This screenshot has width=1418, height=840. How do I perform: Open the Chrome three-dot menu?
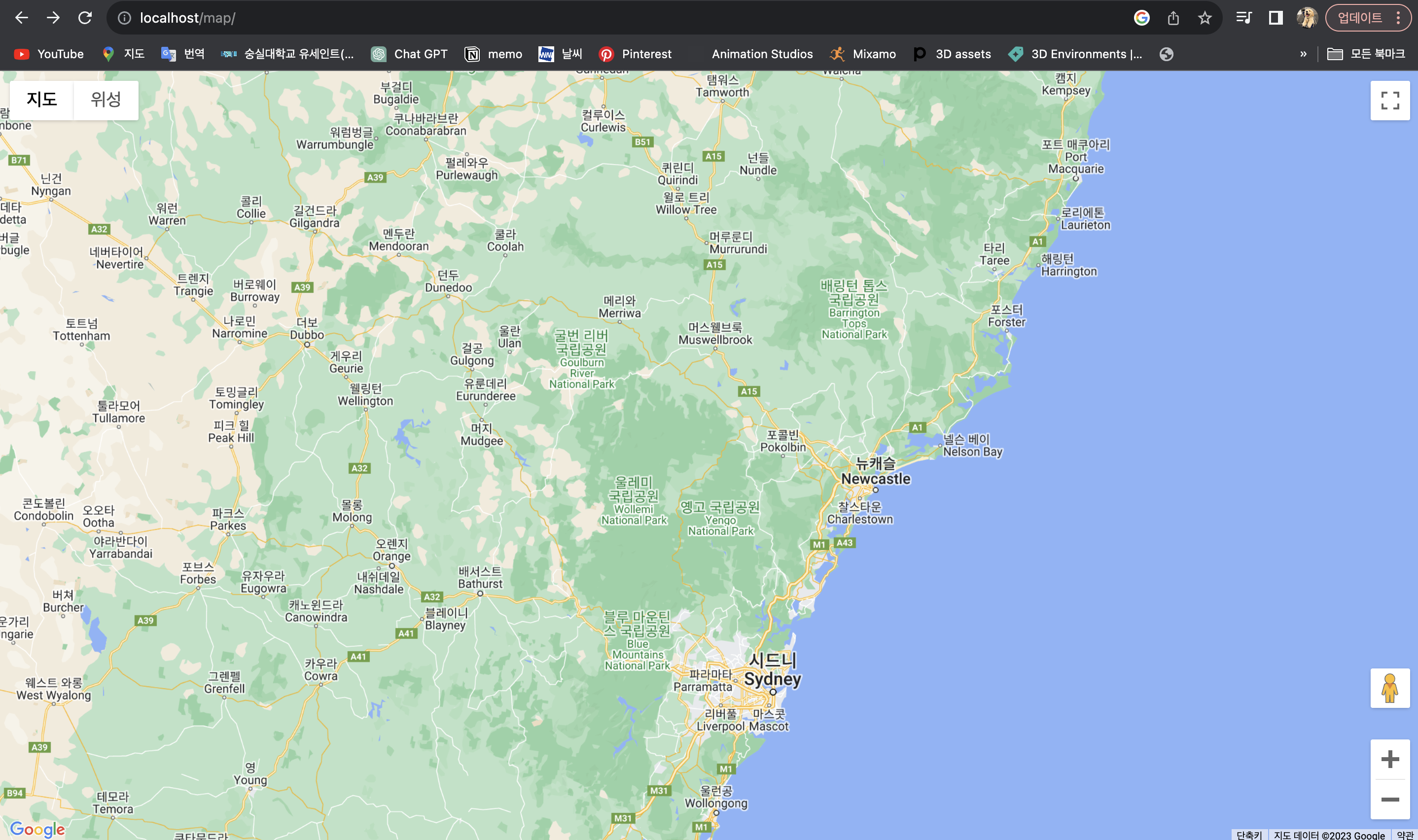1398,18
